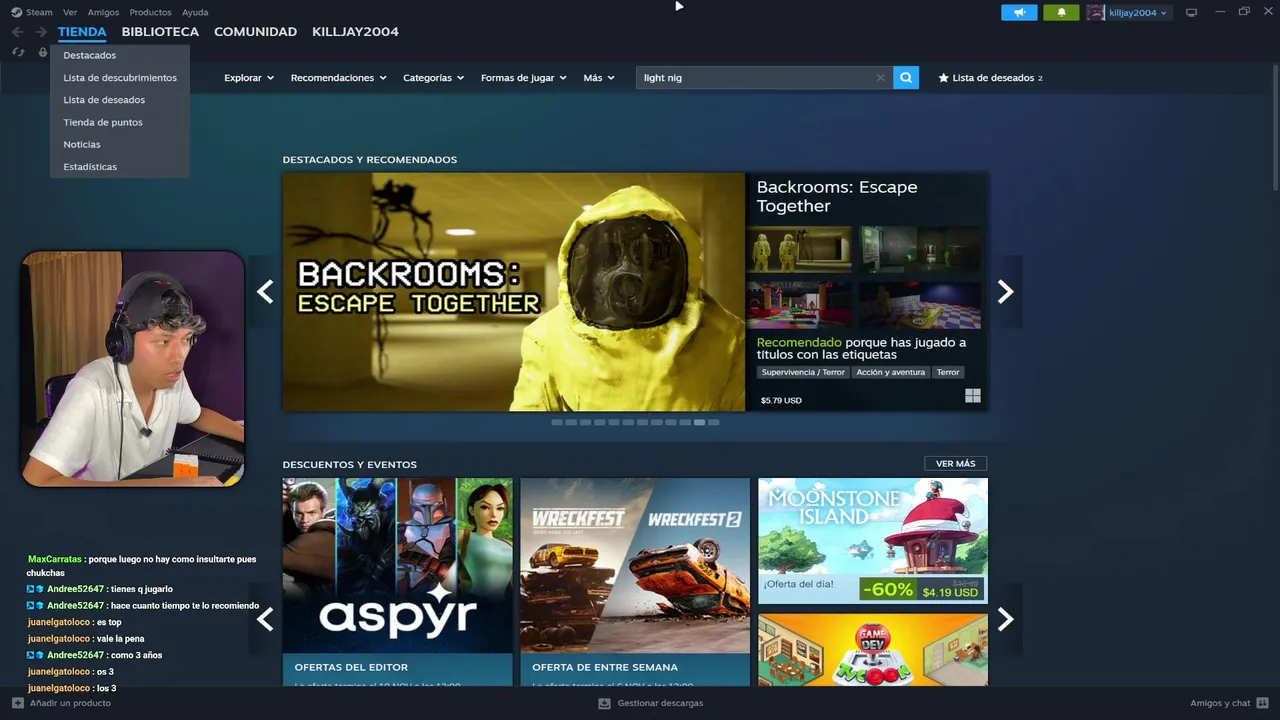Open the Ayuda menu
This screenshot has width=1280, height=720.
pos(195,12)
